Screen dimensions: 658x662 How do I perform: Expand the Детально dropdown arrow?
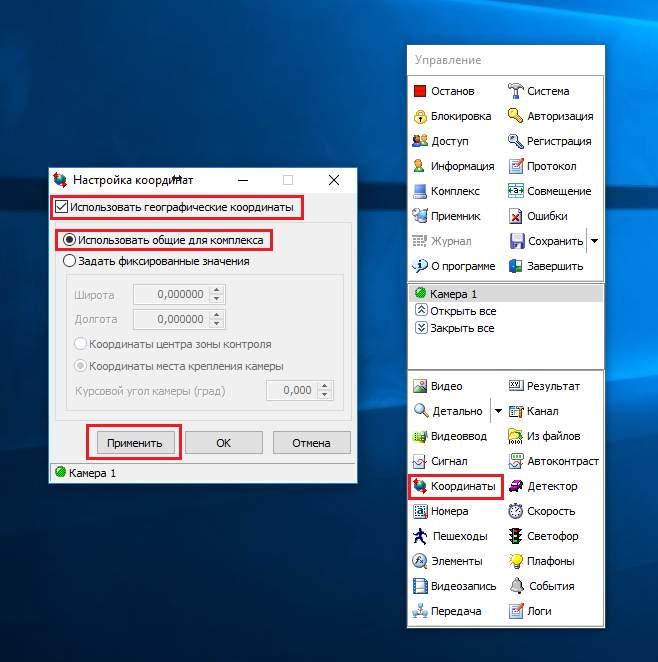(497, 411)
